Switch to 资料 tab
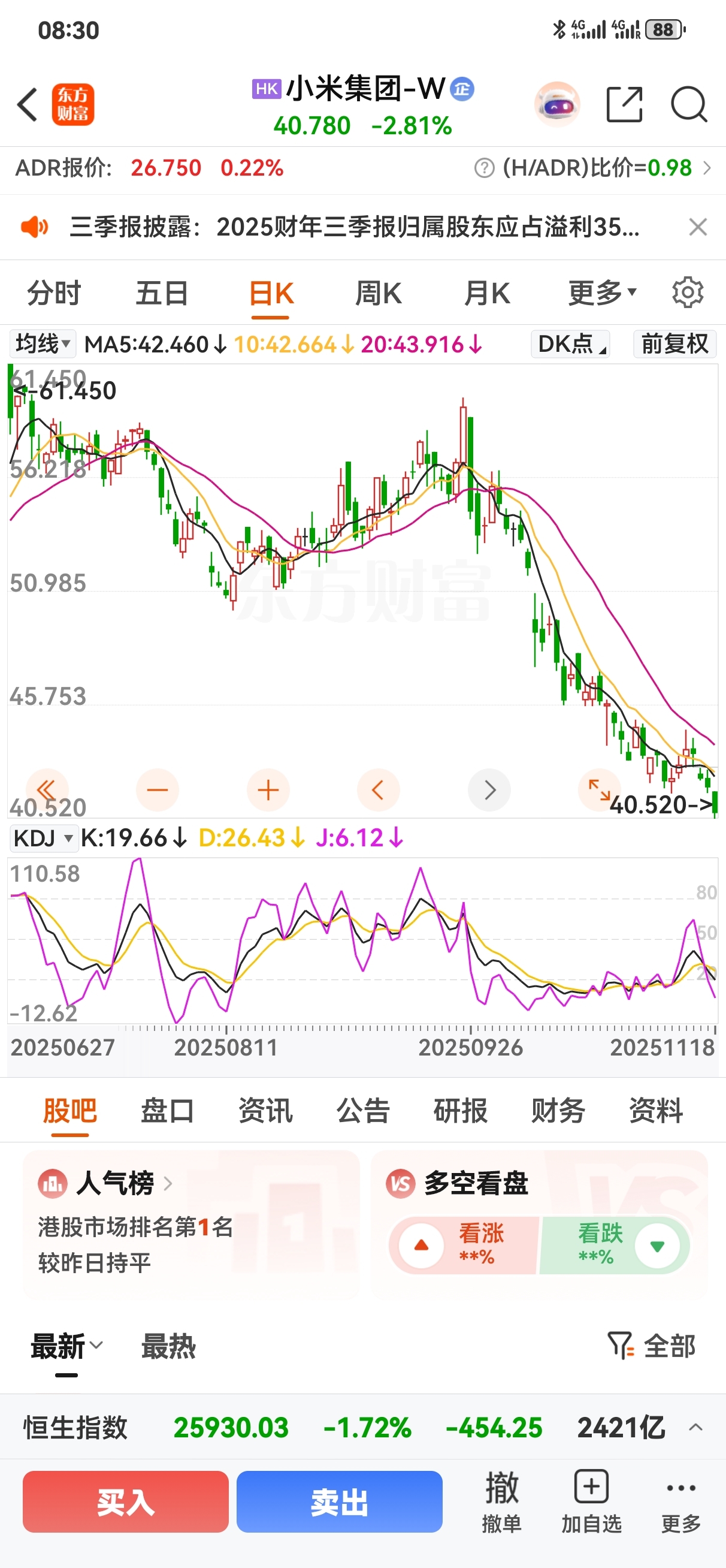 [x=656, y=1111]
